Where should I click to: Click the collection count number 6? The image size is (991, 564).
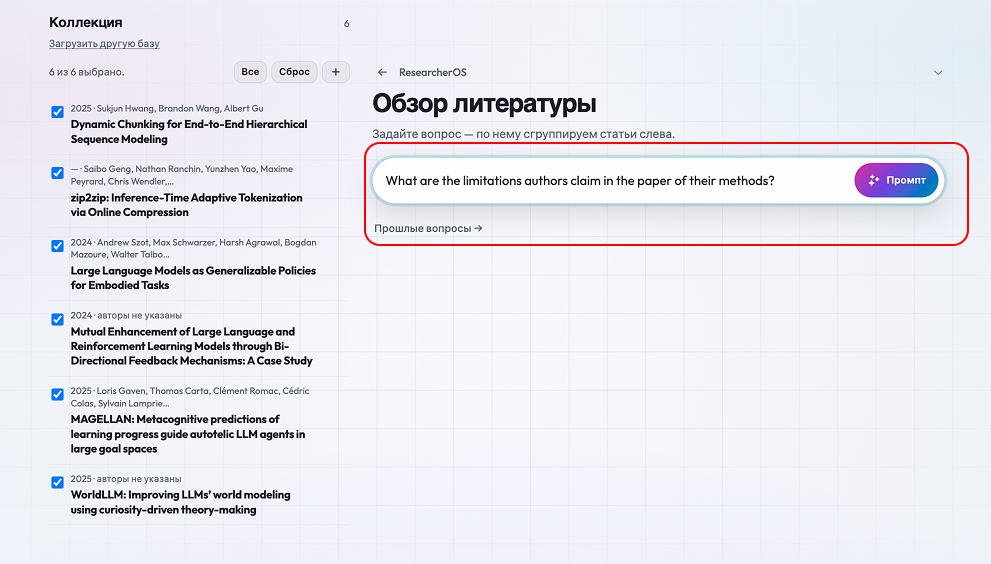(x=346, y=23)
